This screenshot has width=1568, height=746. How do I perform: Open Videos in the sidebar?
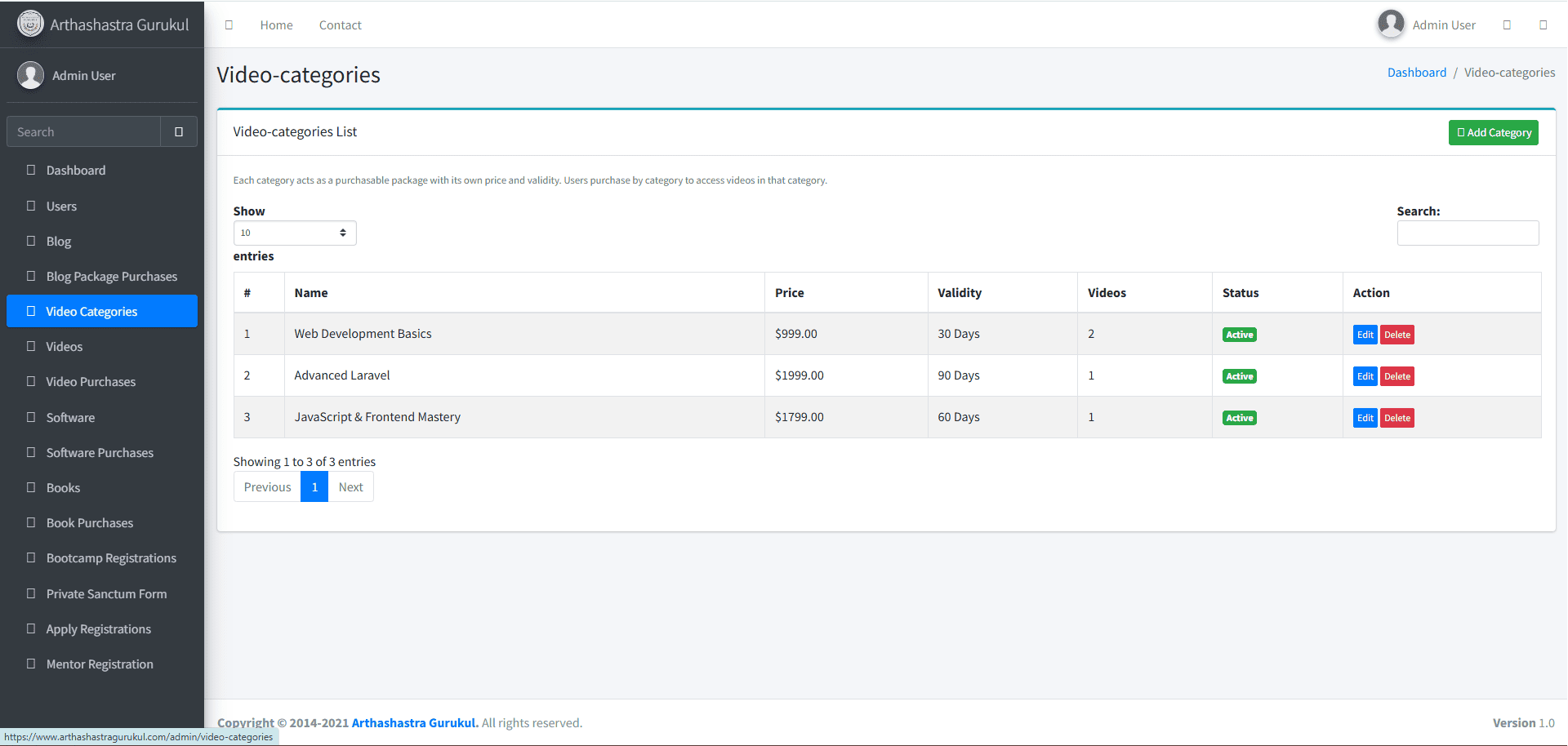point(102,346)
